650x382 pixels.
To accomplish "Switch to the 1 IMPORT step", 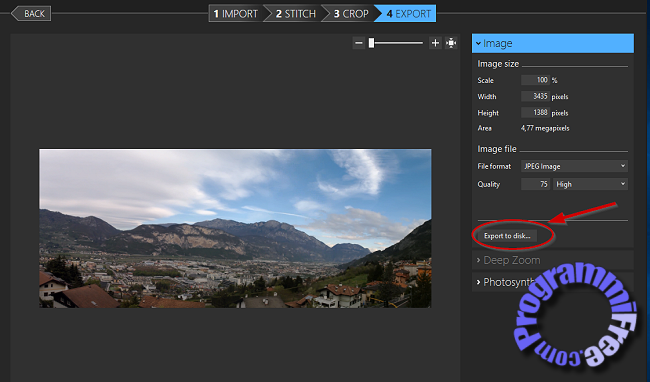I will pos(236,14).
